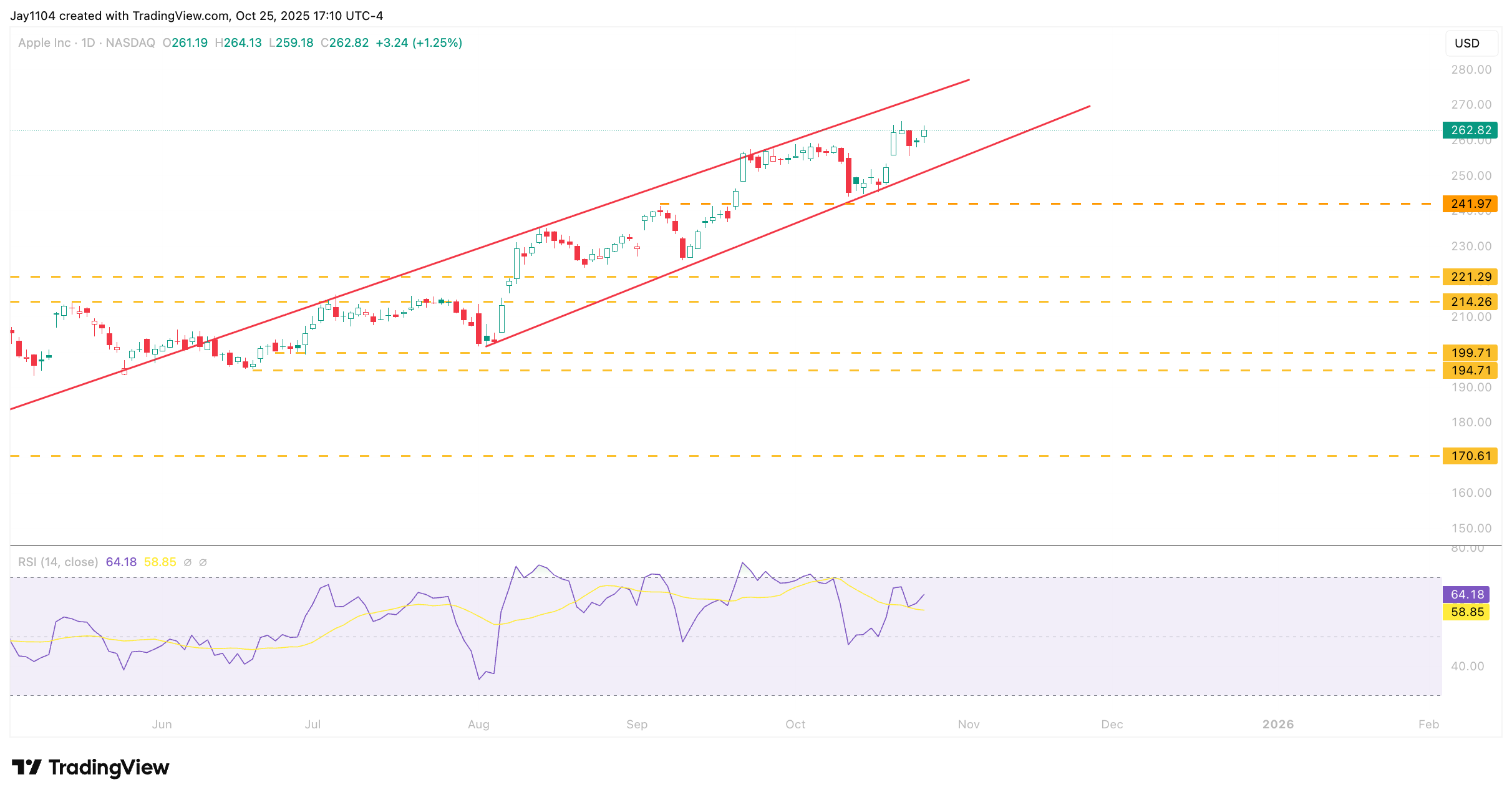This screenshot has height=797, width=1512.
Task: Click the Apple Inc symbol title
Action: [x=44, y=42]
